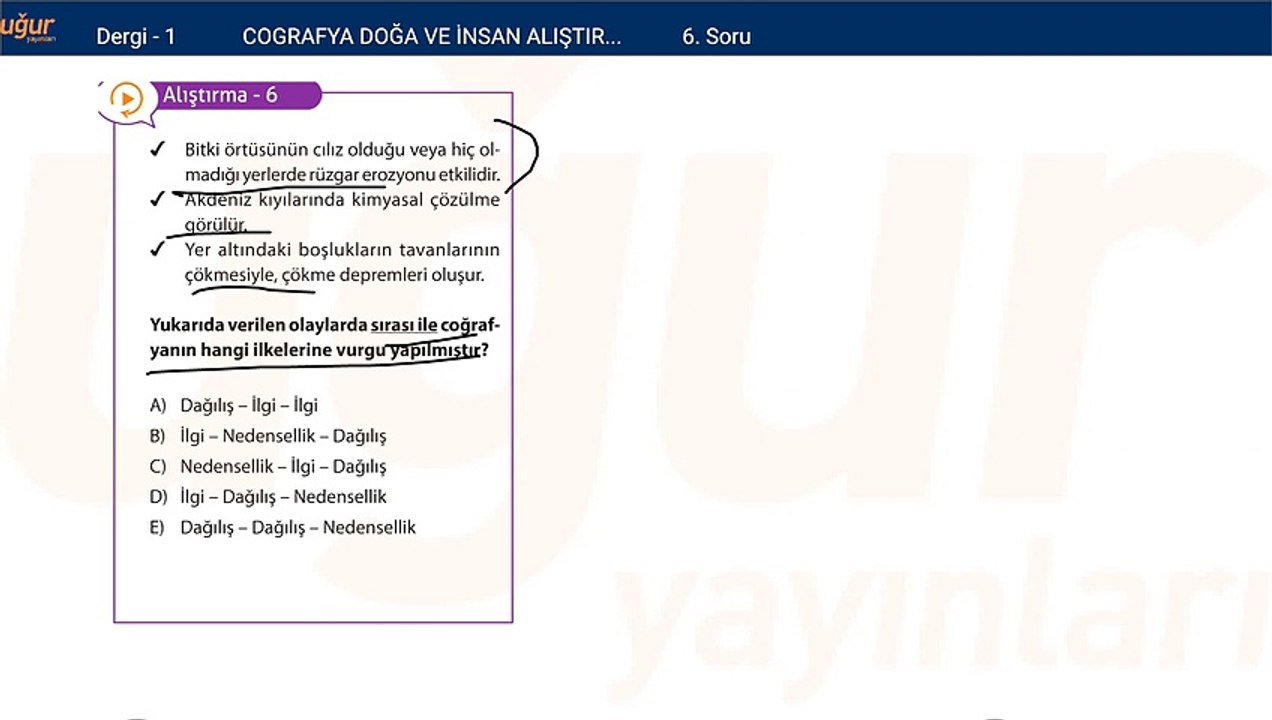Image resolution: width=1272 pixels, height=720 pixels.
Task: Select answer C) Nedensellik – İlgi – Dağılış
Action: pyautogui.click(x=268, y=466)
